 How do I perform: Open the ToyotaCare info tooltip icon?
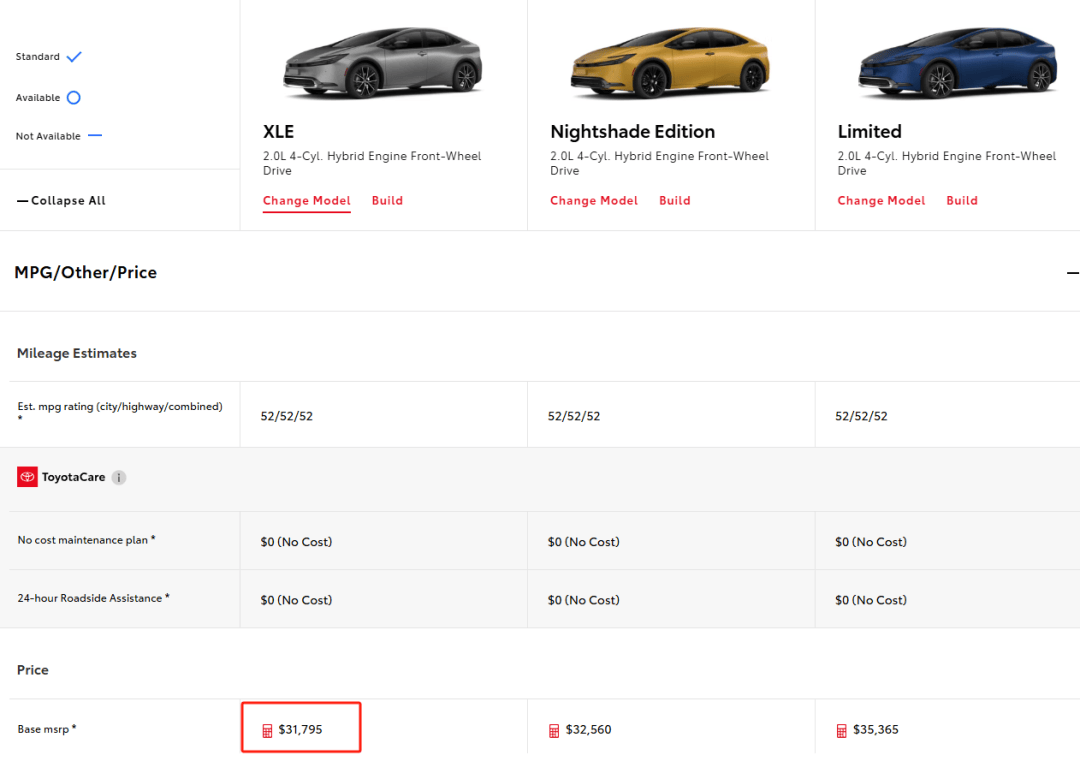(119, 478)
